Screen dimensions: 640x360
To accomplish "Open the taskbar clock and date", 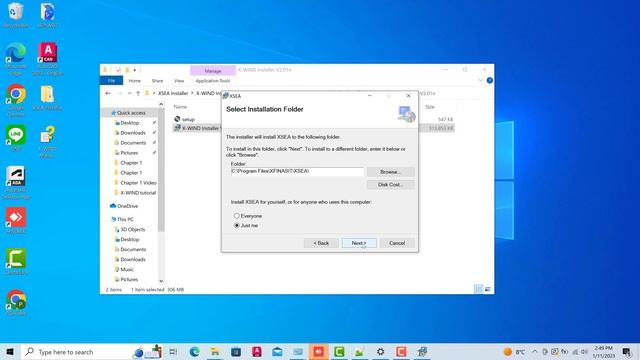I will 604,352.
